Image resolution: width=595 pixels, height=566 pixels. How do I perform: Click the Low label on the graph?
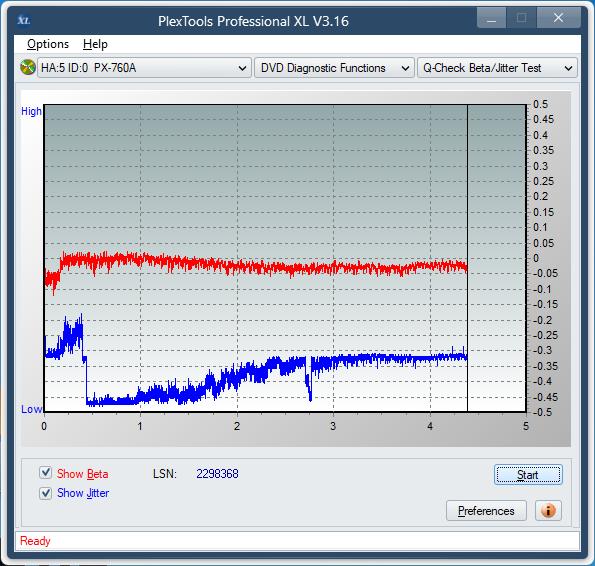tap(31, 409)
